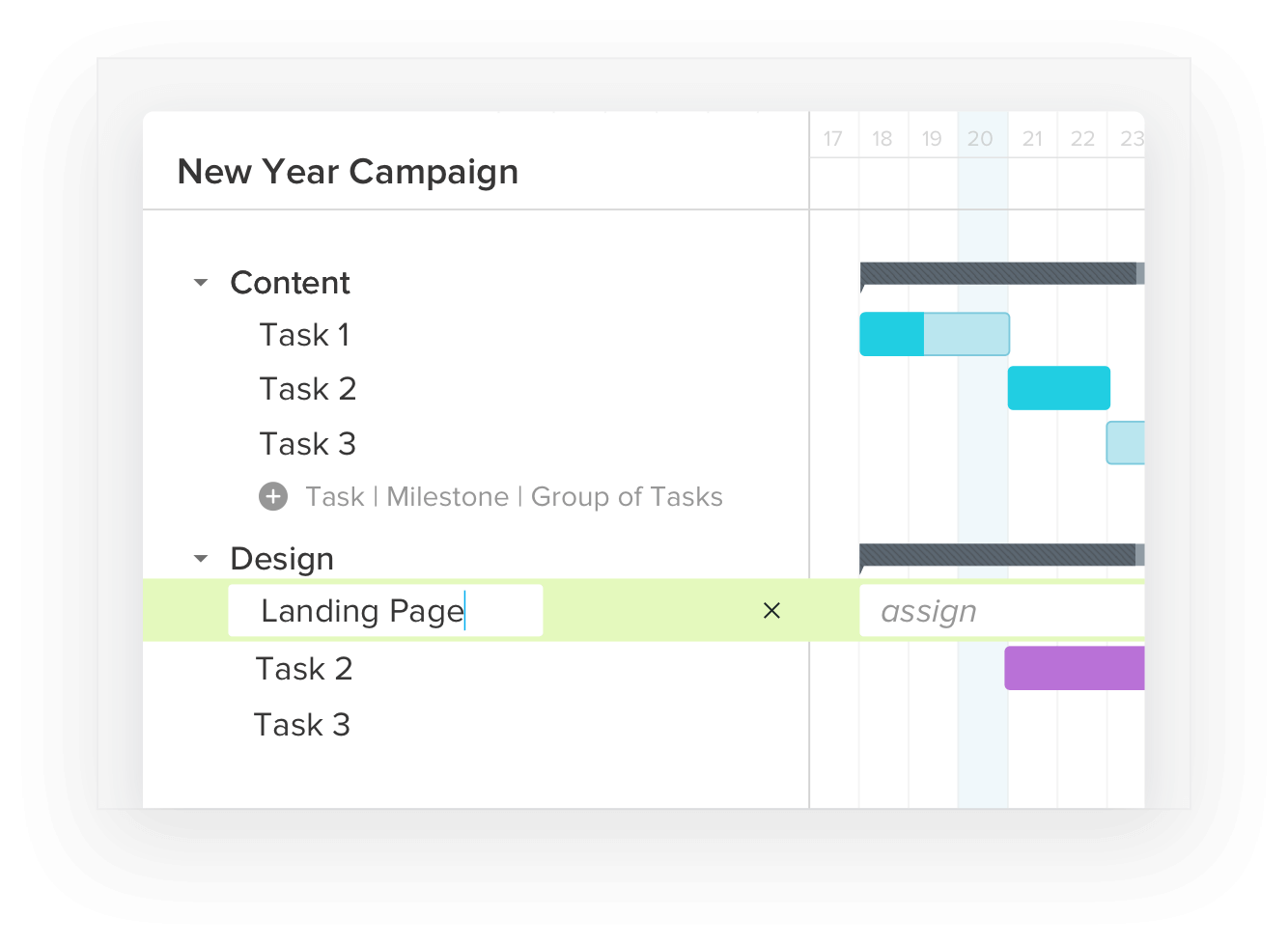
Task: Select column for day 20 in the timeline
Action: pyautogui.click(x=980, y=138)
